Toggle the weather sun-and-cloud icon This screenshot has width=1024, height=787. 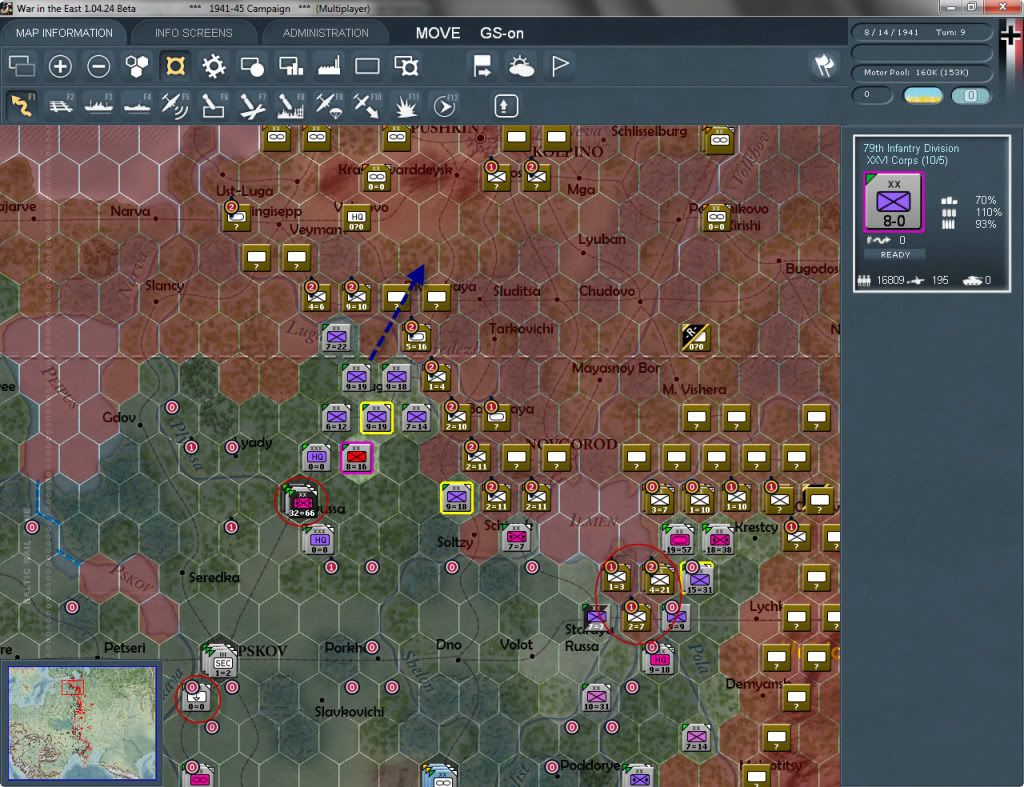[x=520, y=66]
